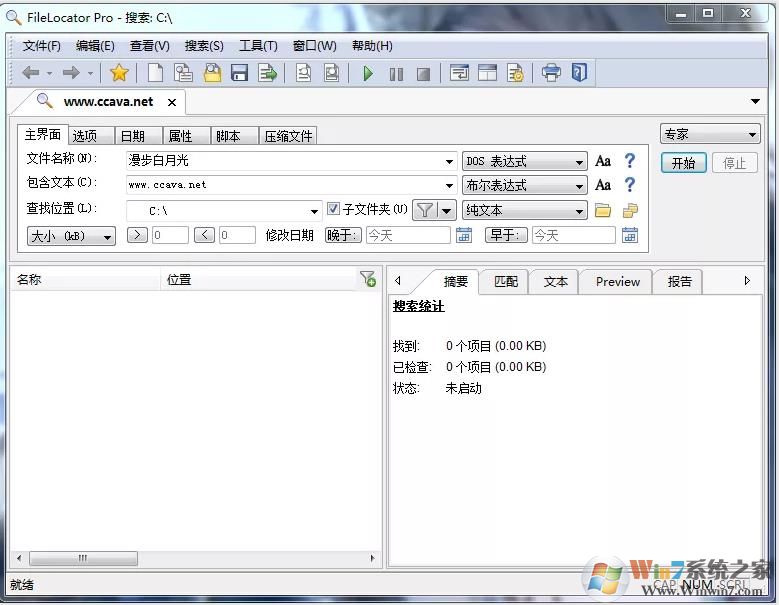This screenshot has height=605, width=779.
Task: Toggle the 子文件夹 subfolders checkbox
Action: click(x=334, y=210)
